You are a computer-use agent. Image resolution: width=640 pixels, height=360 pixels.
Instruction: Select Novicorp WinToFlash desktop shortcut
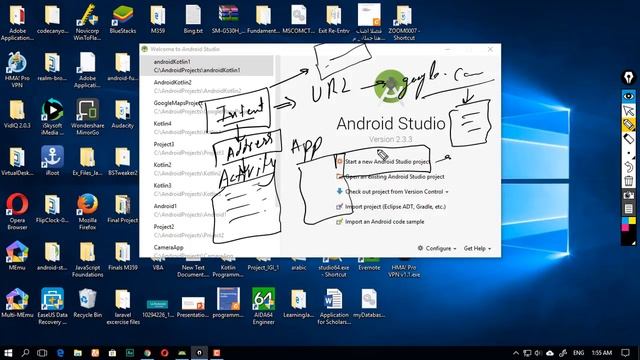tap(87, 22)
